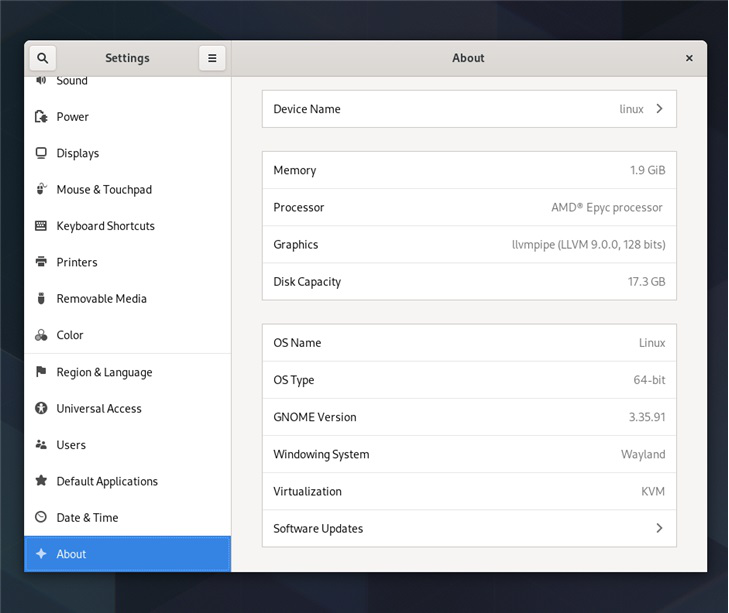Switch to Keyboard Shortcuts panel
The width and height of the screenshot is (729, 613).
tap(127, 226)
